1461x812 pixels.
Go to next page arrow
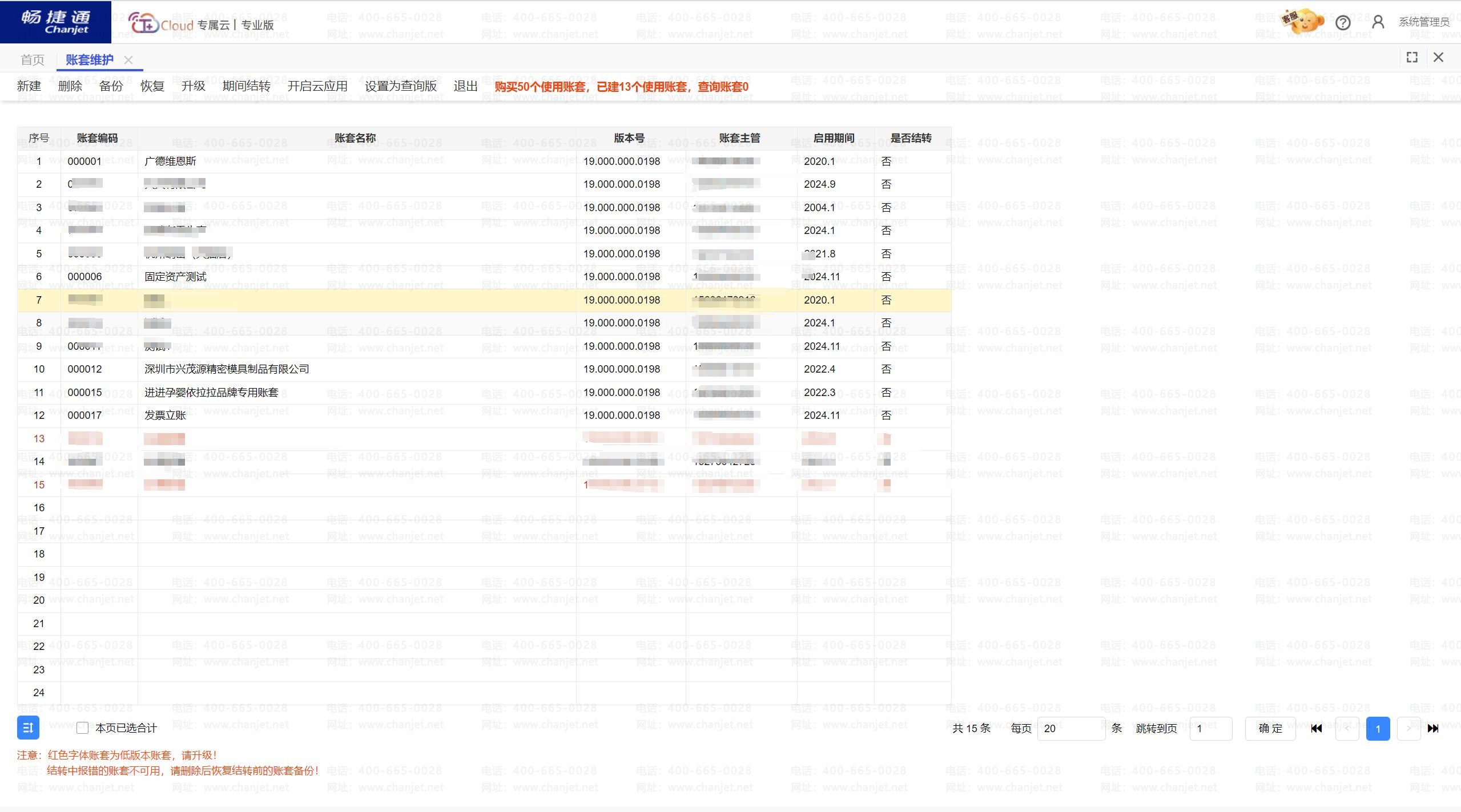pos(1408,728)
